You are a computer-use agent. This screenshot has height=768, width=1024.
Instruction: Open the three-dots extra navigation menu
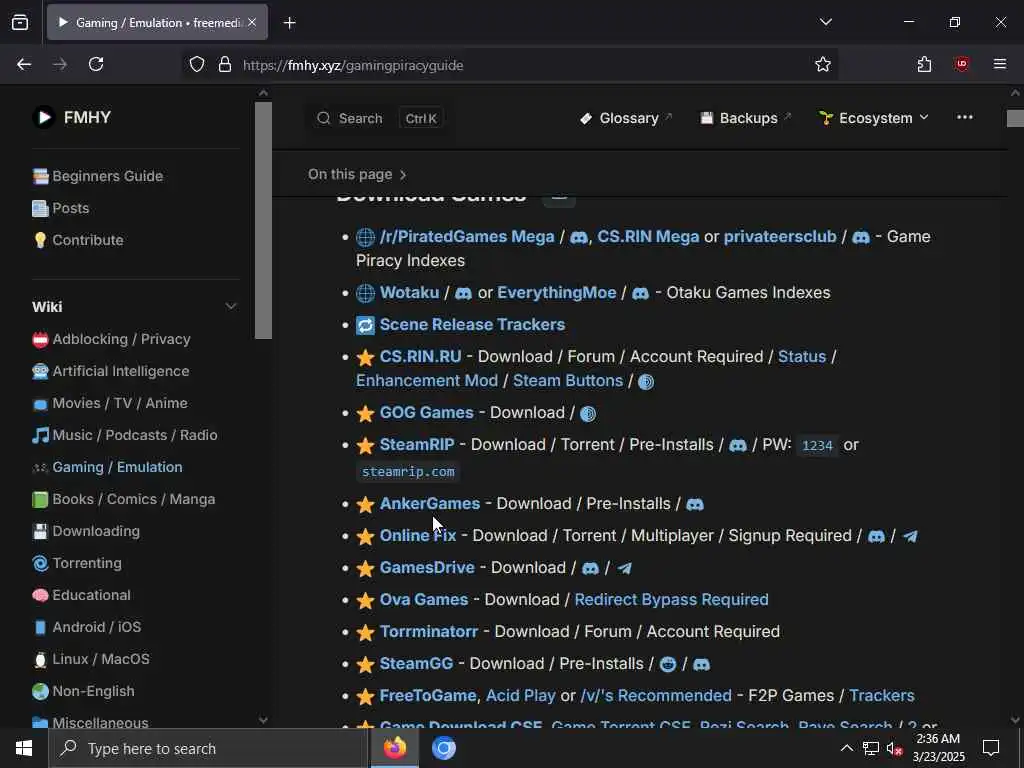pyautogui.click(x=965, y=118)
